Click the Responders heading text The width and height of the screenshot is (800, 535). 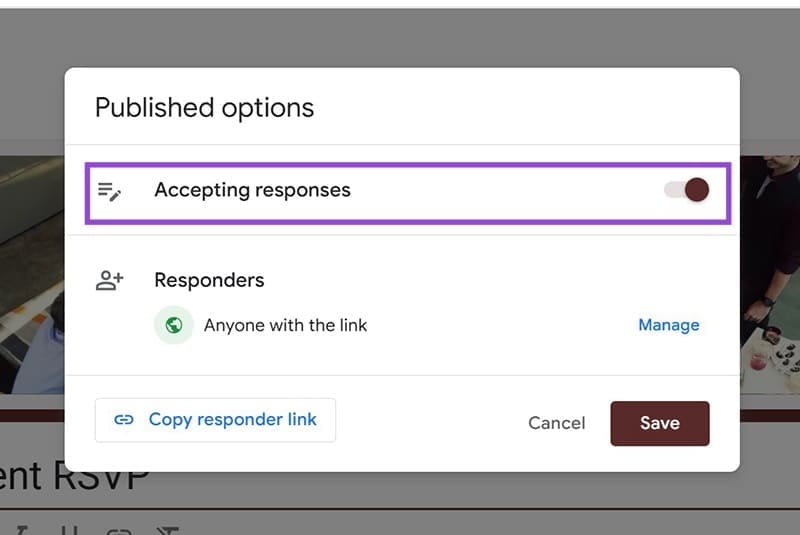click(209, 281)
